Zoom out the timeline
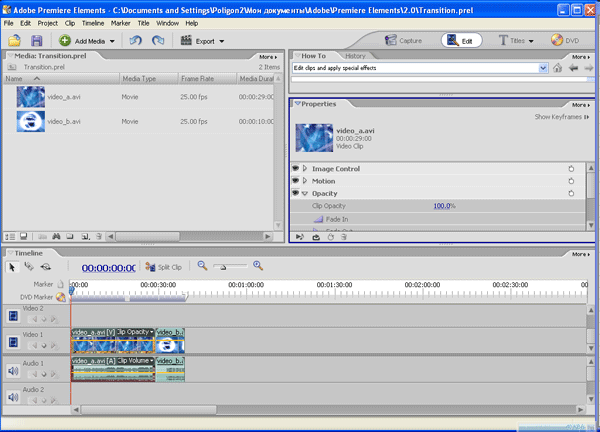600x432 pixels. pos(202,266)
